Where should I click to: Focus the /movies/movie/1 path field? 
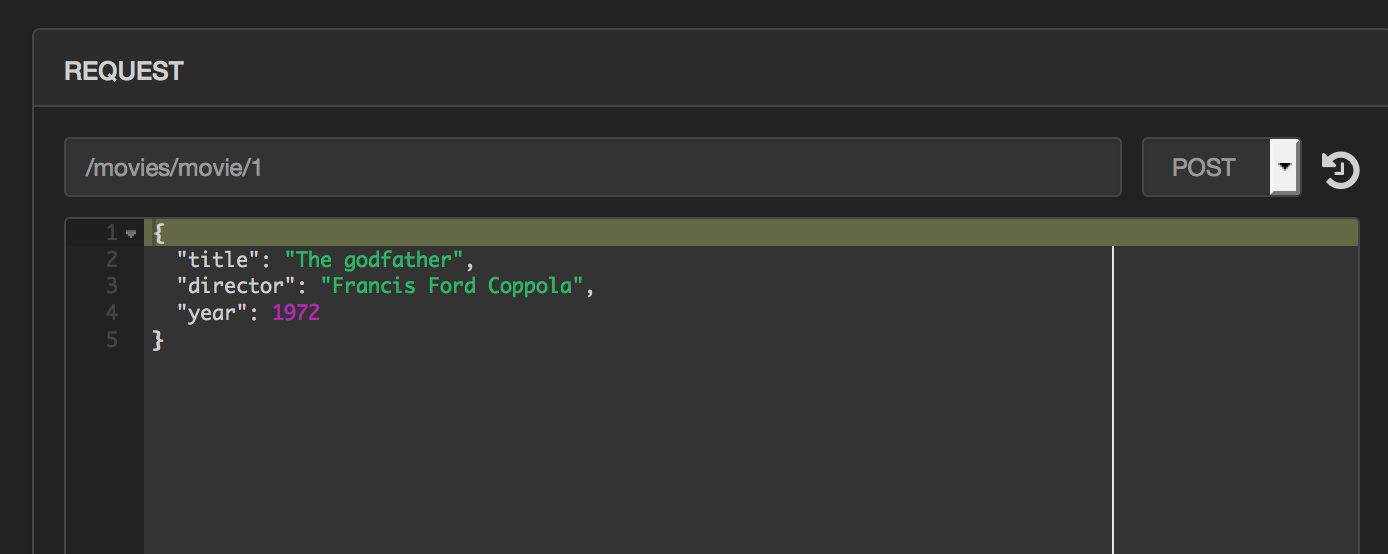point(592,167)
